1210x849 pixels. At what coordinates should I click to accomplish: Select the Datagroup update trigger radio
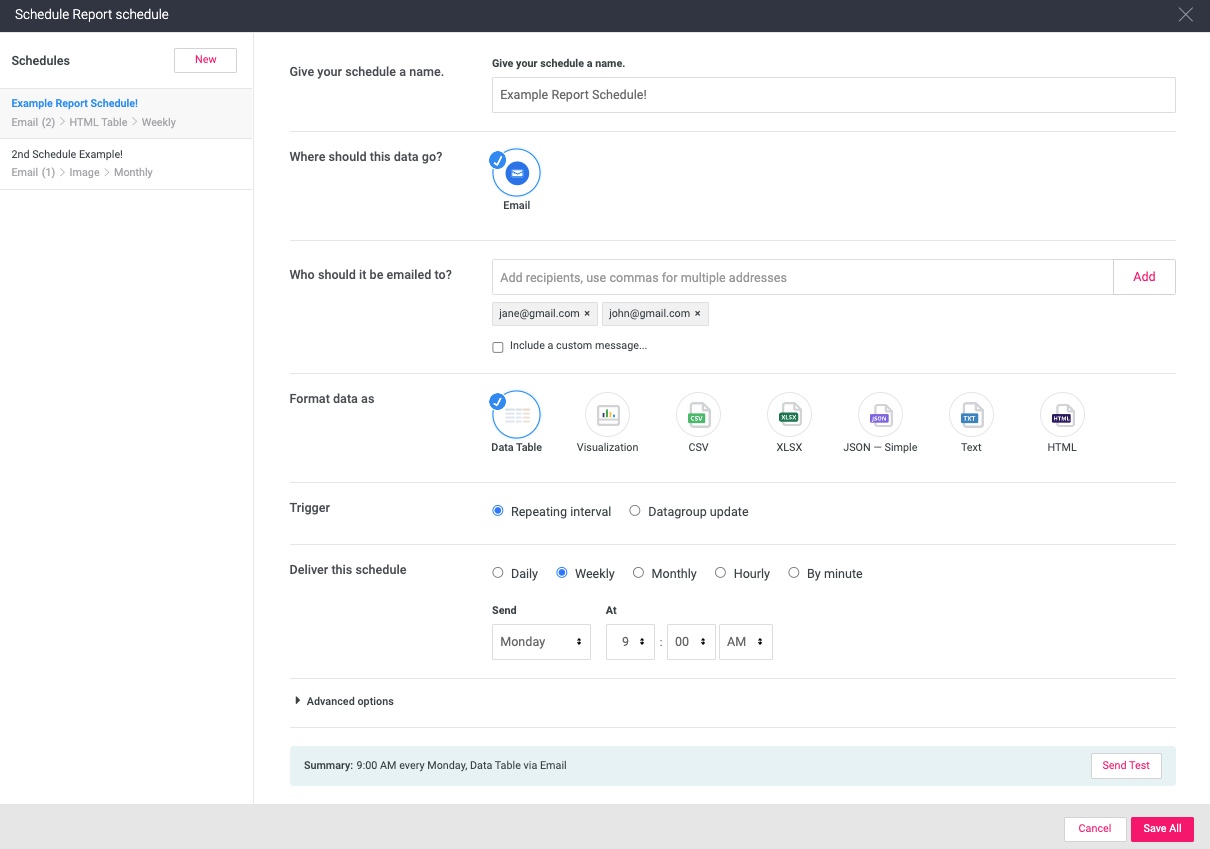pos(635,511)
